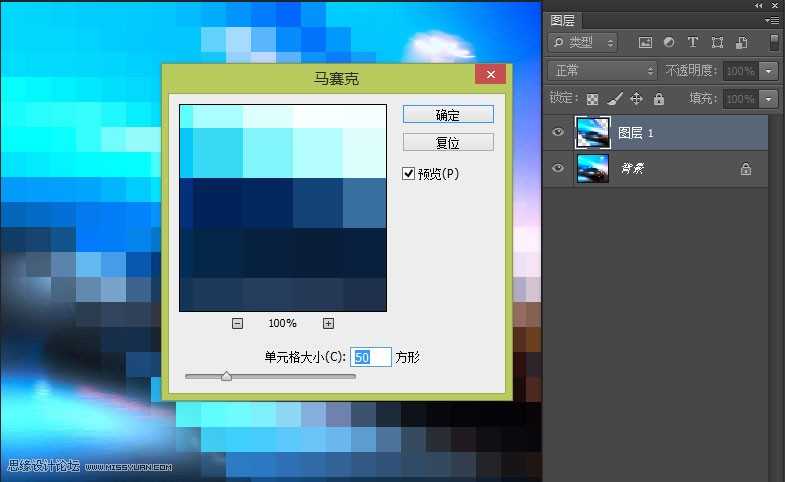Hide 图层 1 using its eye icon
This screenshot has height=482, width=785.
(x=558, y=132)
